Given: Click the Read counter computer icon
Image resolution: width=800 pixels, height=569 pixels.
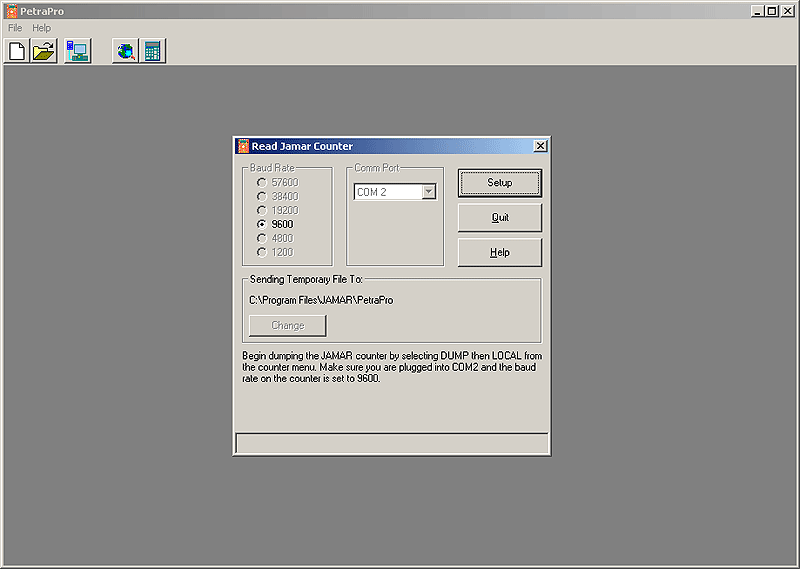Looking at the screenshot, I should 78,51.
